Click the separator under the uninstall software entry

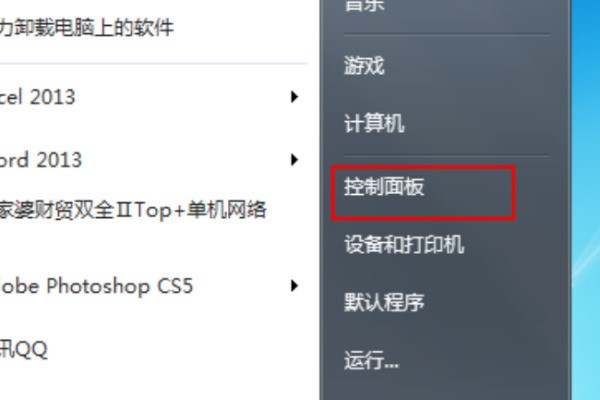coord(153,64)
